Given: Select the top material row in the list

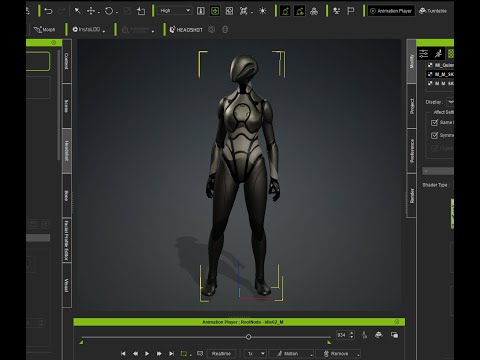Looking at the screenshot, I should tap(440, 65).
